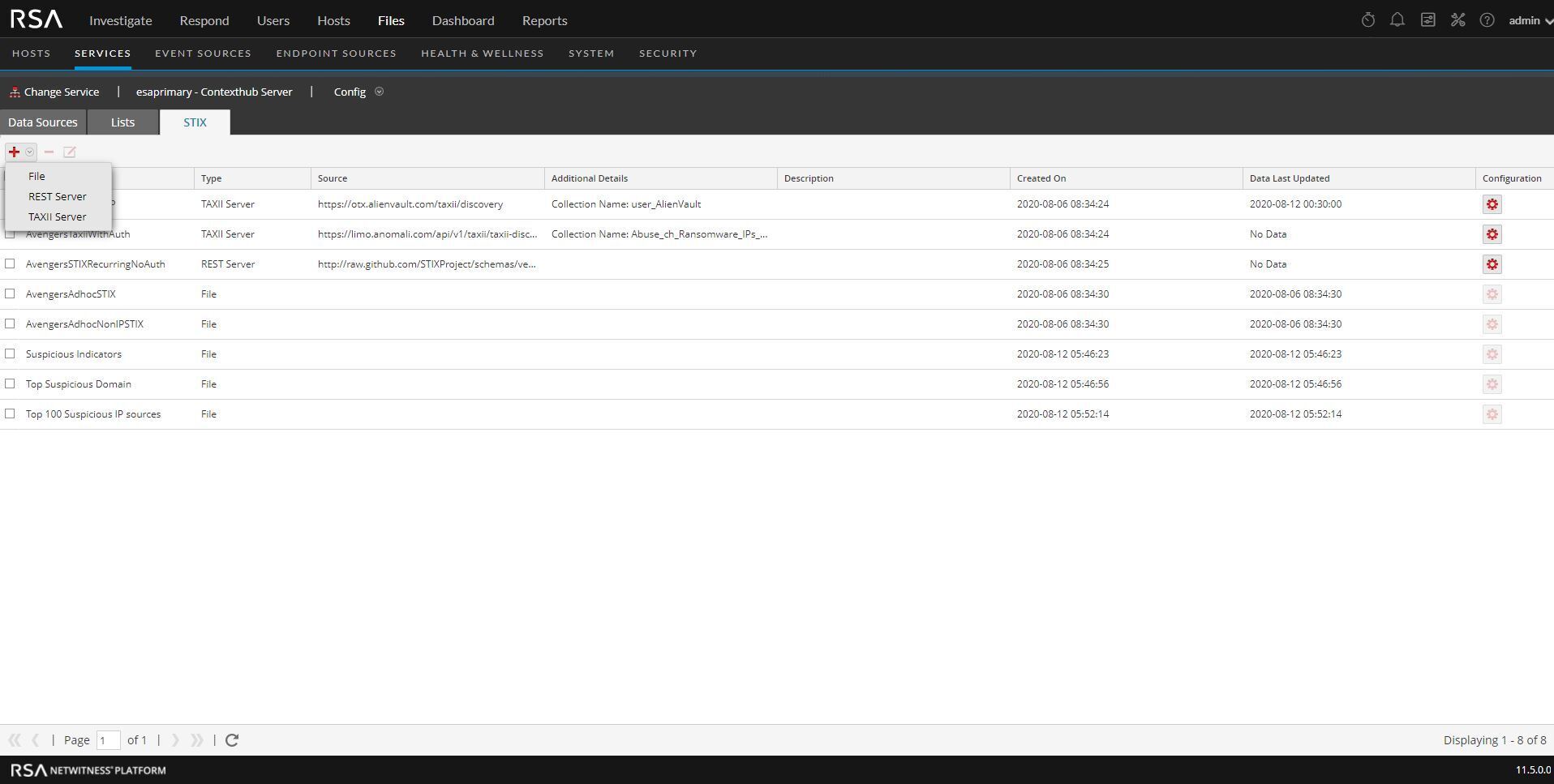The height and width of the screenshot is (784, 1554).
Task: Open configuration gear for user_AlienVault TAXII row
Action: (x=1492, y=204)
